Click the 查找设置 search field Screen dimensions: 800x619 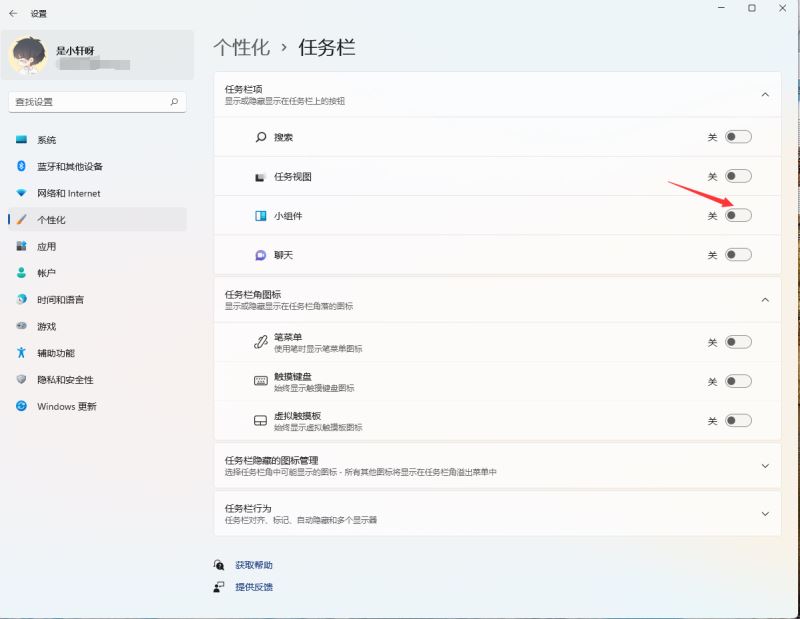click(x=97, y=102)
